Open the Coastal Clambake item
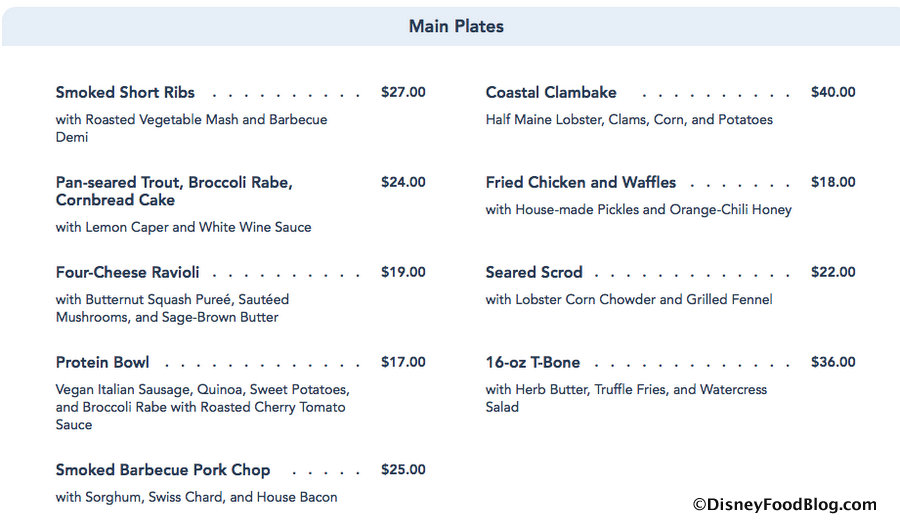The height and width of the screenshot is (532, 900). click(551, 92)
